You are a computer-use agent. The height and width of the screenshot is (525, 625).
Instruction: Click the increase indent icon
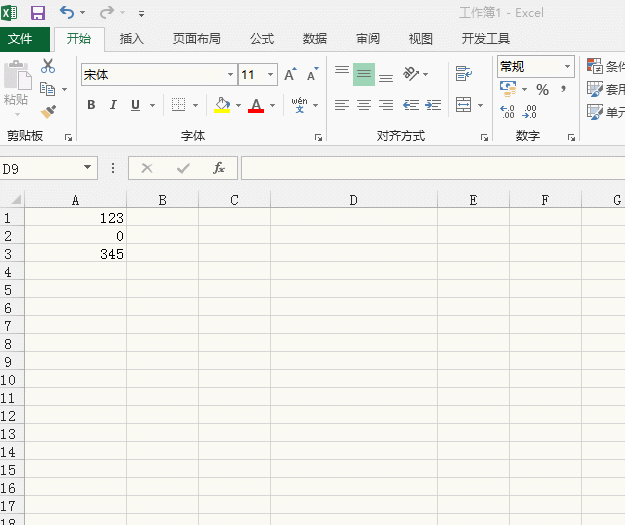pyautogui.click(x=433, y=105)
